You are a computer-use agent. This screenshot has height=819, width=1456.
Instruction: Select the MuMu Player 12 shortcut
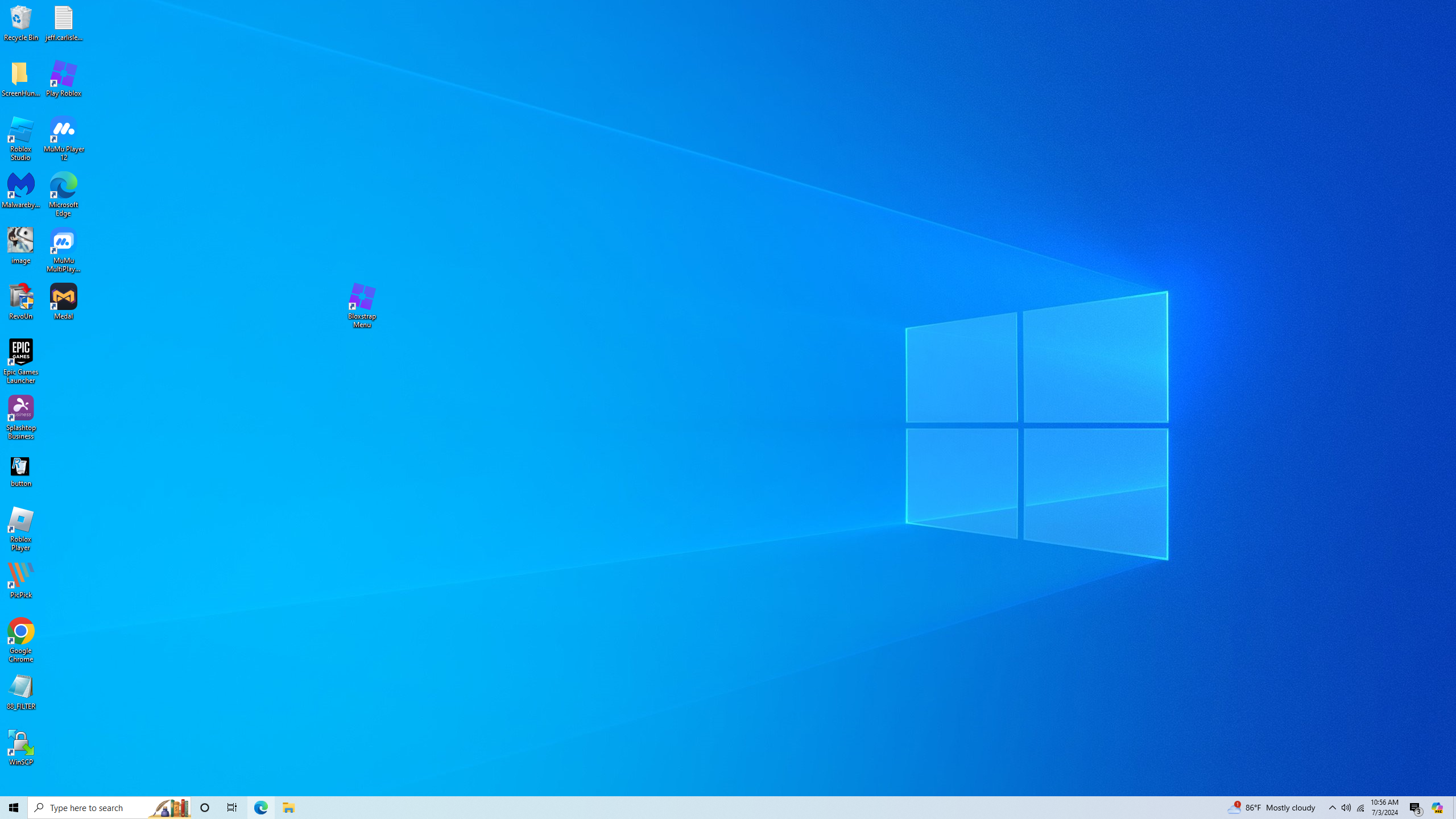pos(64,138)
